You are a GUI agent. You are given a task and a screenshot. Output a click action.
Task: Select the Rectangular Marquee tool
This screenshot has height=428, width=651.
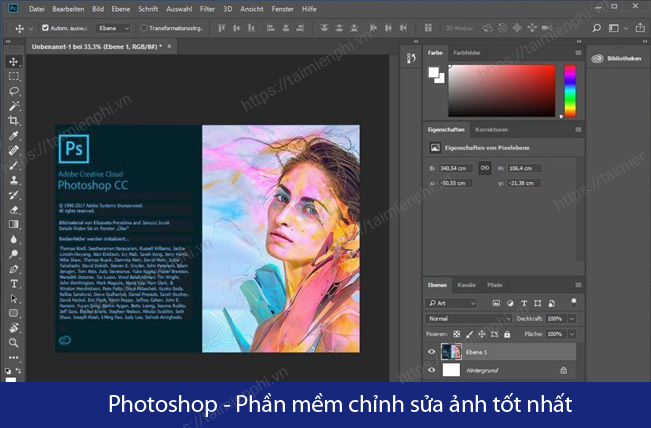coord(13,76)
